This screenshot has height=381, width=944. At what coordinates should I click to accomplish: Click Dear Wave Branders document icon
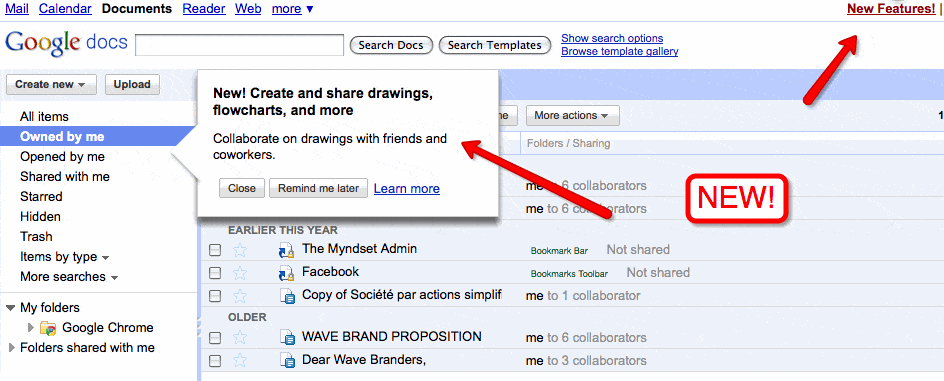288,361
